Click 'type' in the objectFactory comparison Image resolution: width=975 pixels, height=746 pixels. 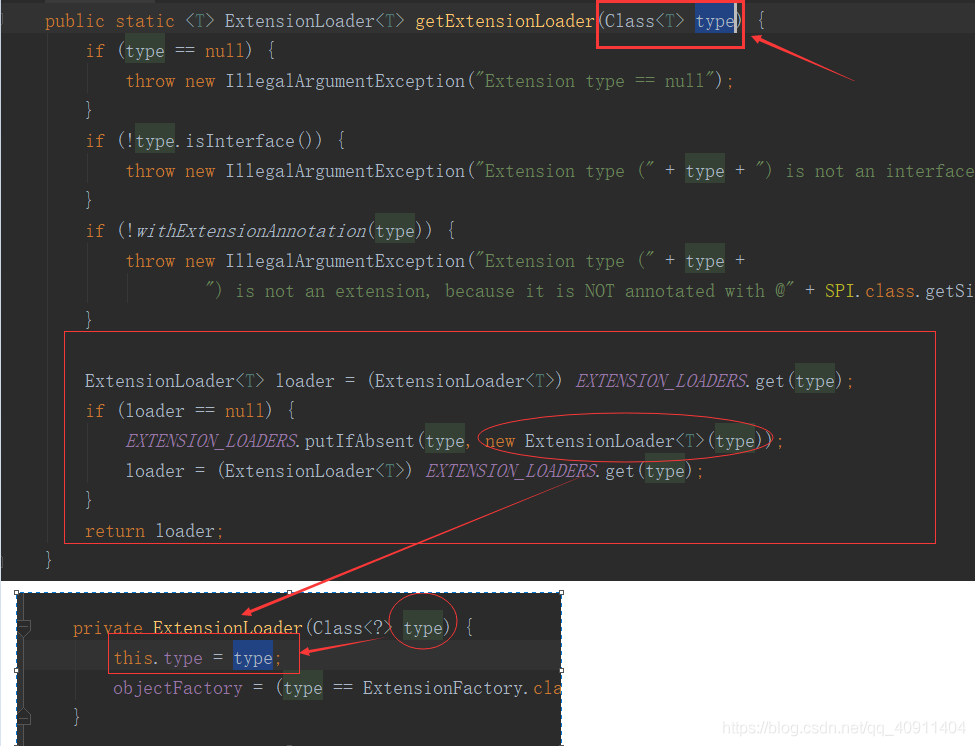click(x=303, y=688)
